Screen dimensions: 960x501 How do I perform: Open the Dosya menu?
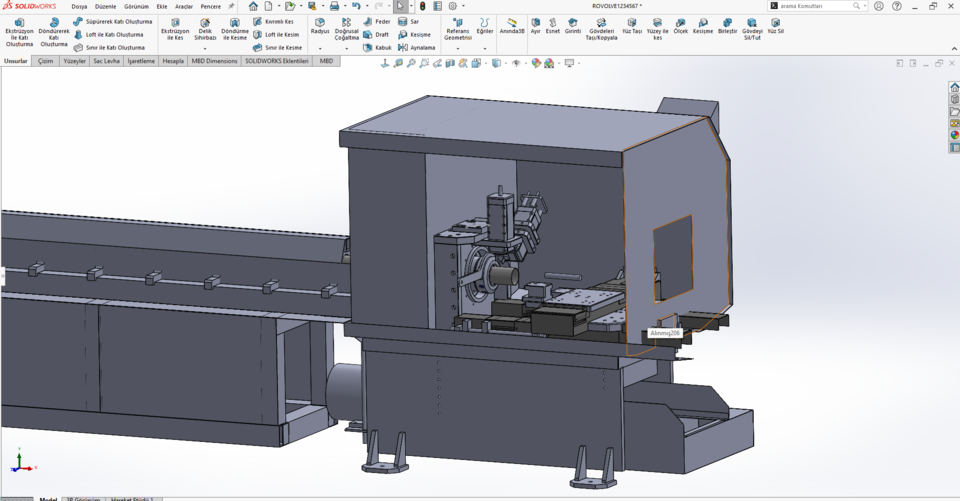[x=79, y=7]
